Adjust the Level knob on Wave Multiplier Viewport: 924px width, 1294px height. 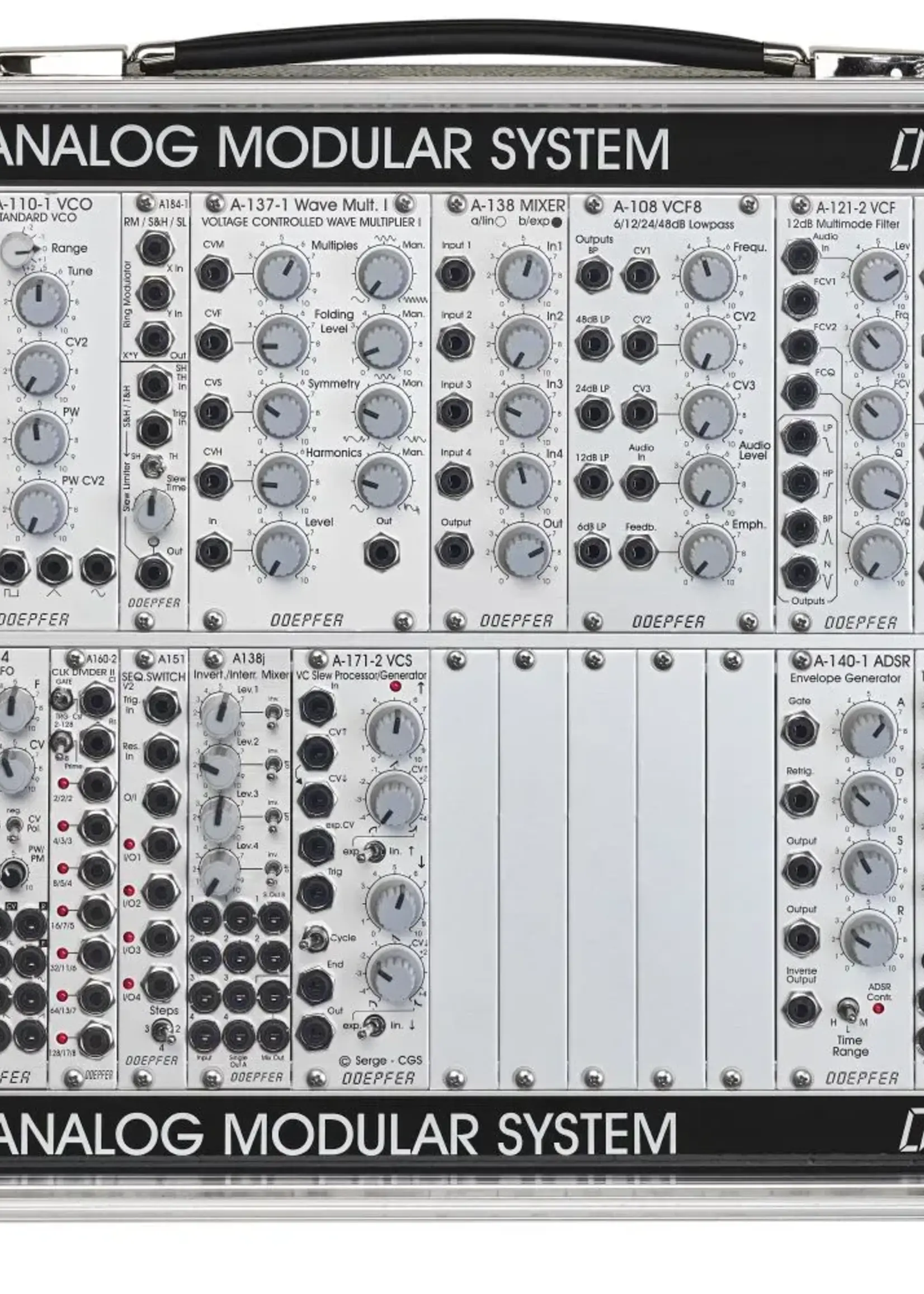click(x=282, y=550)
